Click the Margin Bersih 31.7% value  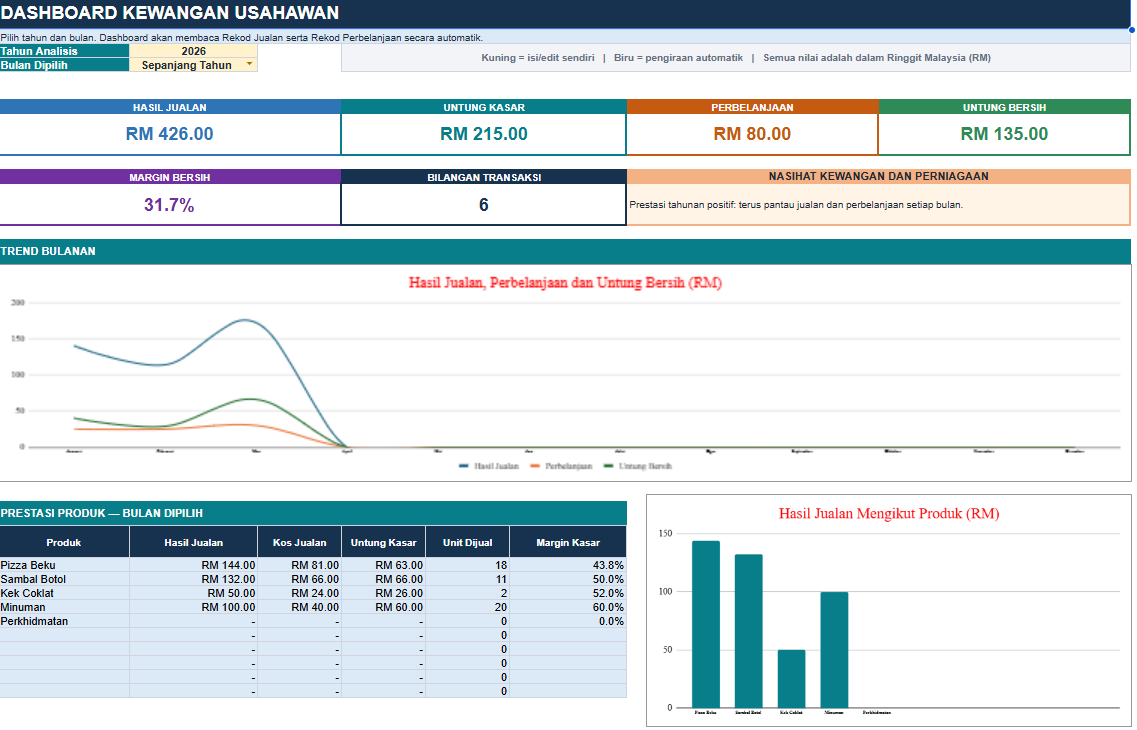[169, 205]
